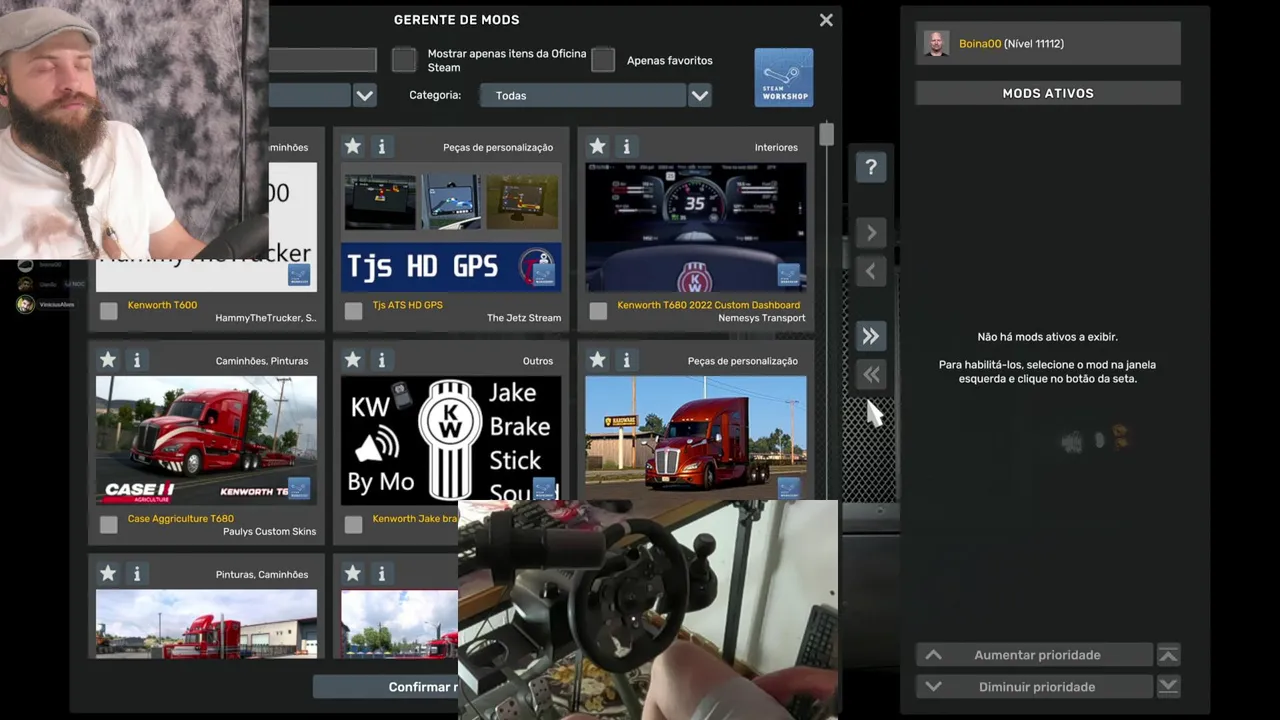Click the Boina00 profile avatar
The image size is (1280, 720).
pos(936,44)
